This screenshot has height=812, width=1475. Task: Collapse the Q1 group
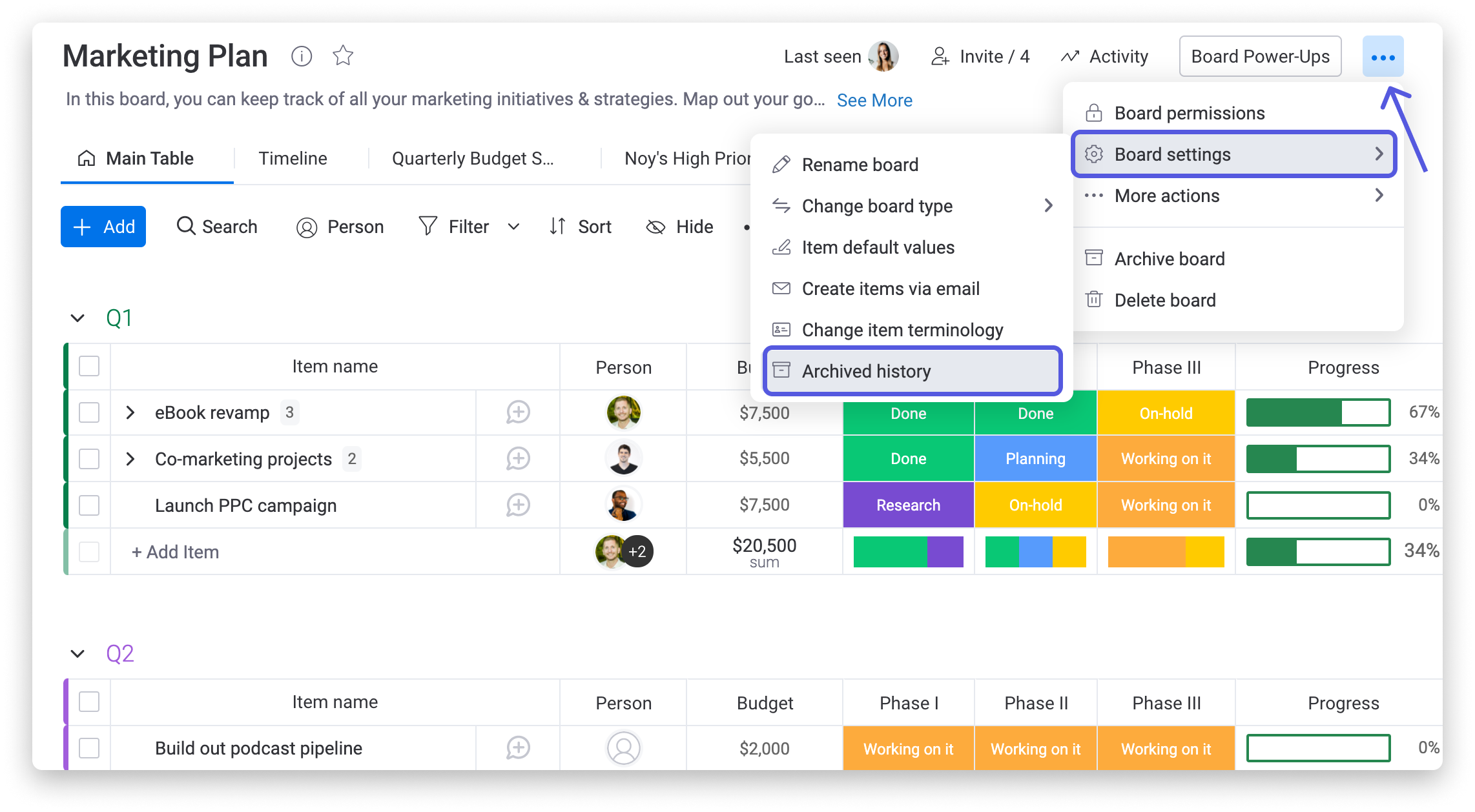coord(77,318)
